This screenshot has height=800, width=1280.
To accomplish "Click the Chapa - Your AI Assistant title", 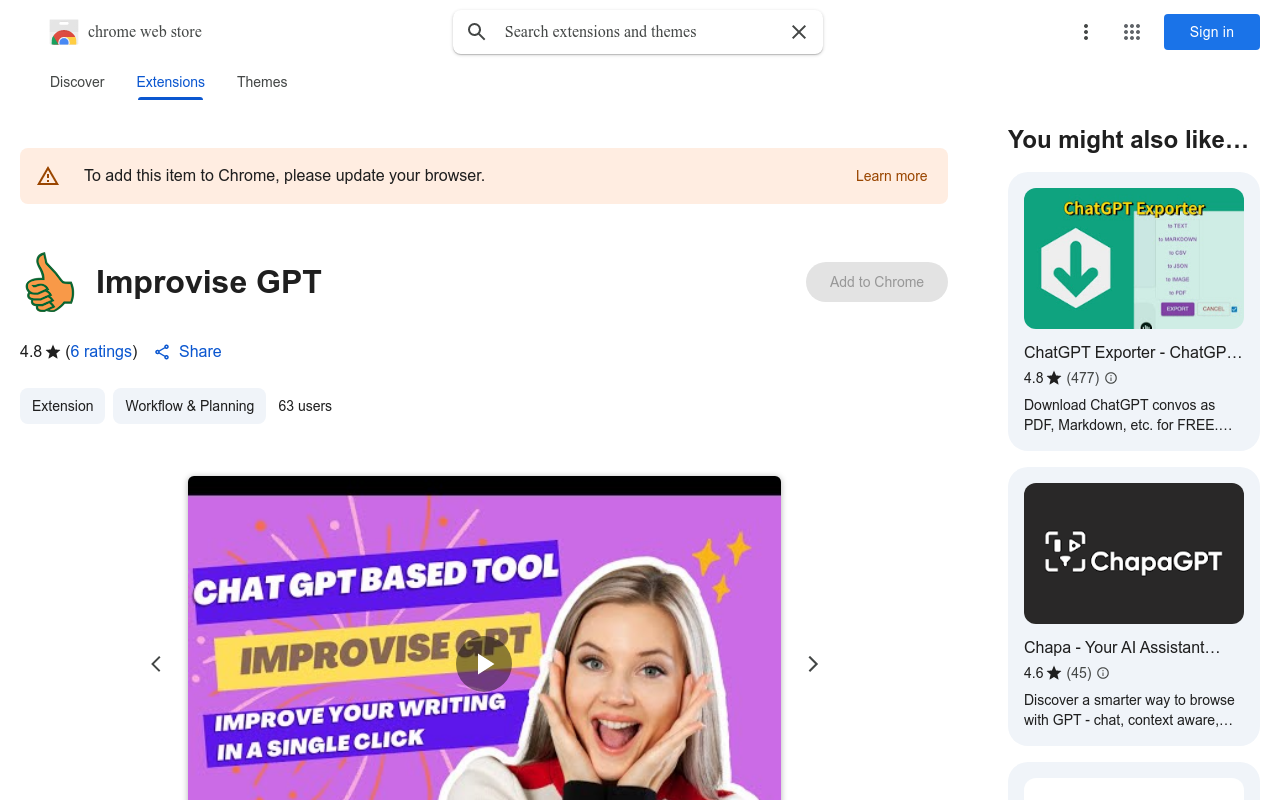I will pyautogui.click(x=1122, y=648).
